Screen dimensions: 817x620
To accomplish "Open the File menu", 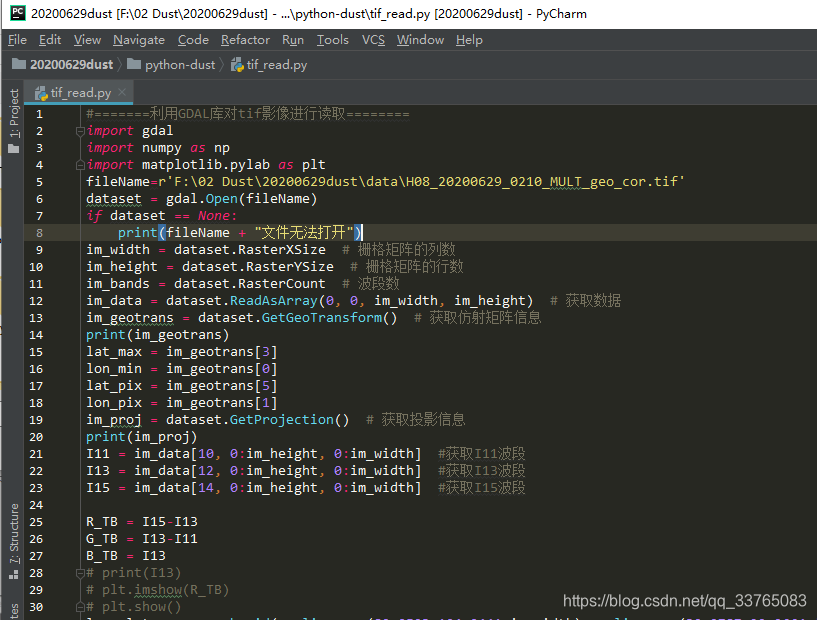I will point(16,40).
